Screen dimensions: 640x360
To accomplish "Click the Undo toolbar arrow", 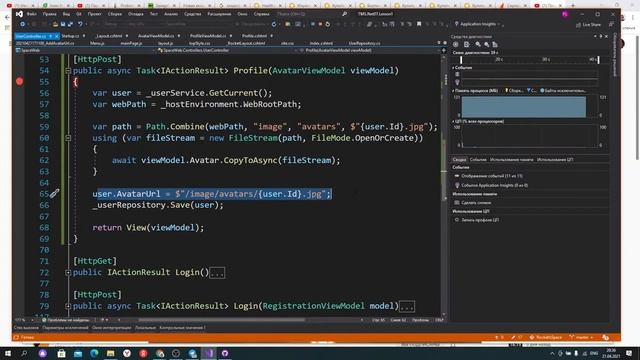I will pos(80,24).
